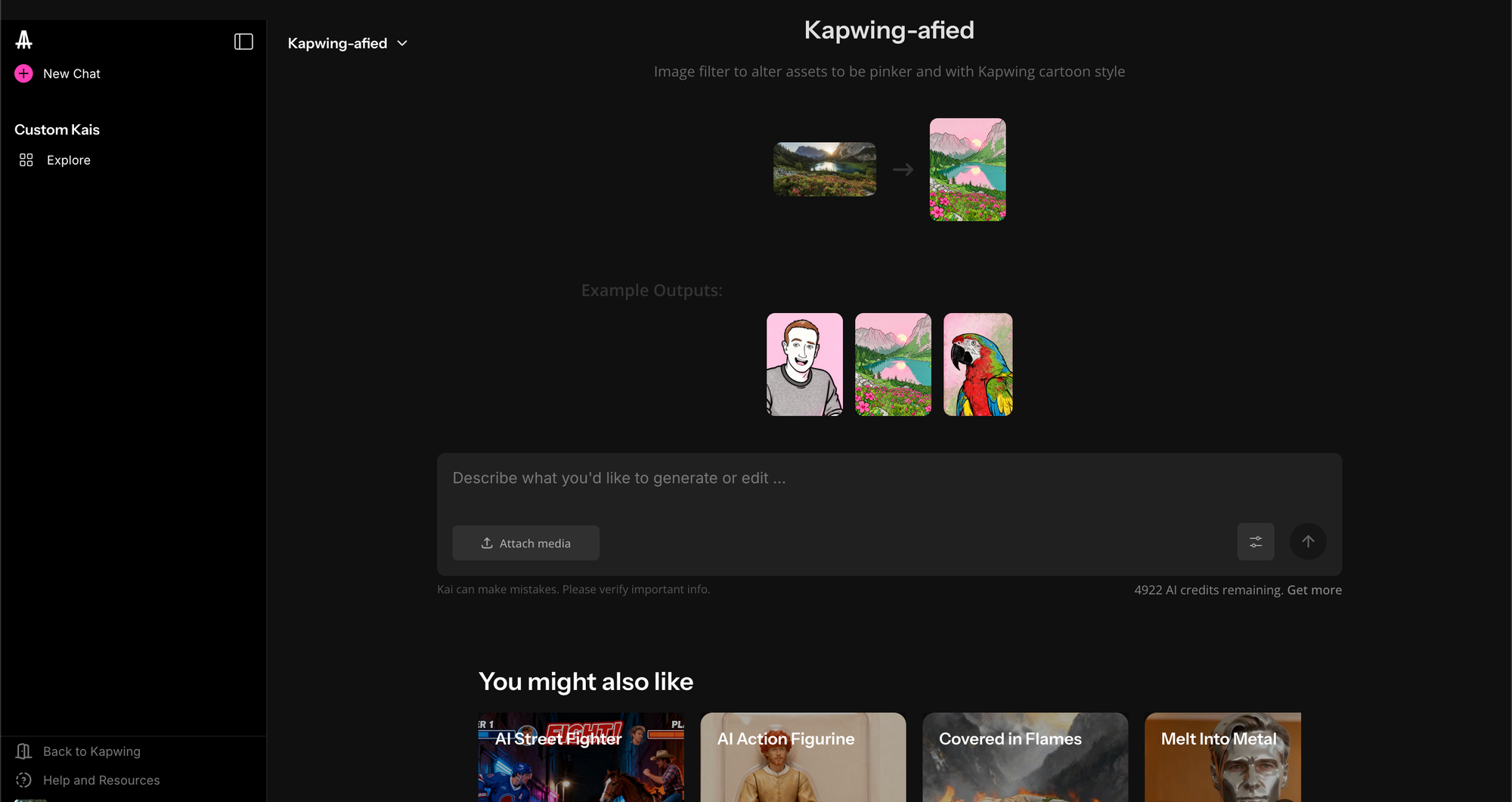Open the original landscape photo thumbnail
The image size is (1512, 802).
pos(825,169)
